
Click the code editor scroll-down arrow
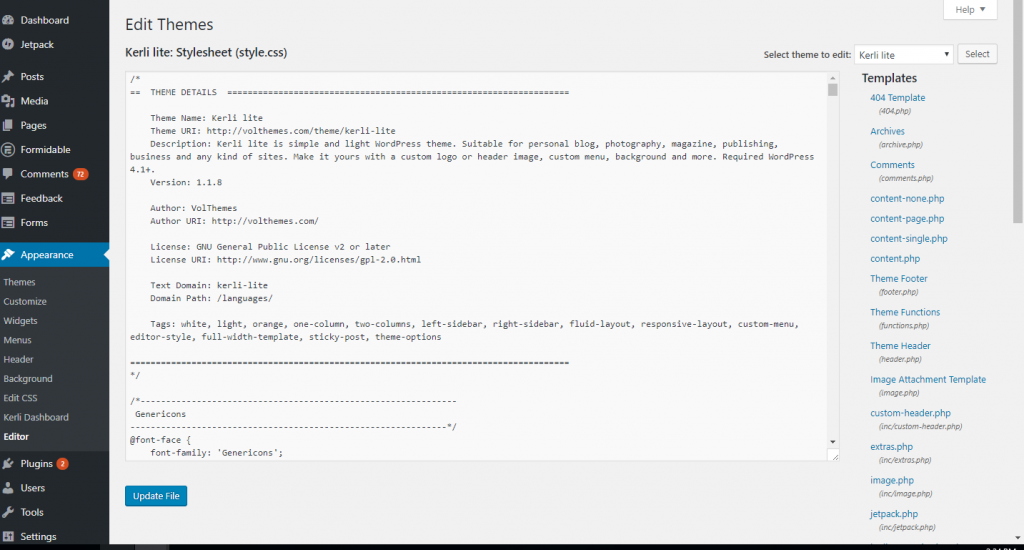[833, 442]
